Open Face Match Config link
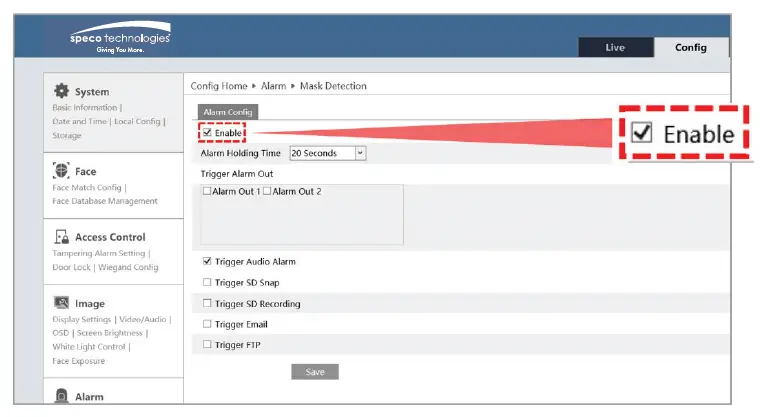Screen dimensions: 760x417 [x=87, y=187]
